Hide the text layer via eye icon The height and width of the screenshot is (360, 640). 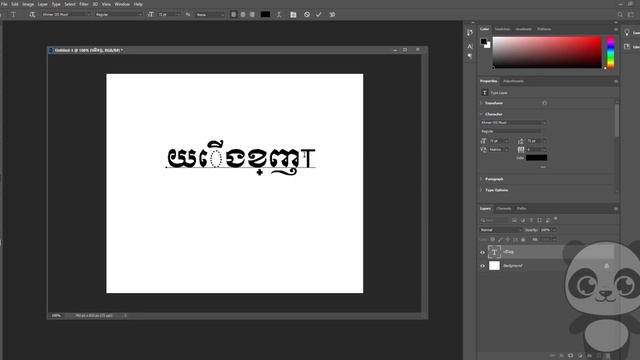[x=482, y=252]
